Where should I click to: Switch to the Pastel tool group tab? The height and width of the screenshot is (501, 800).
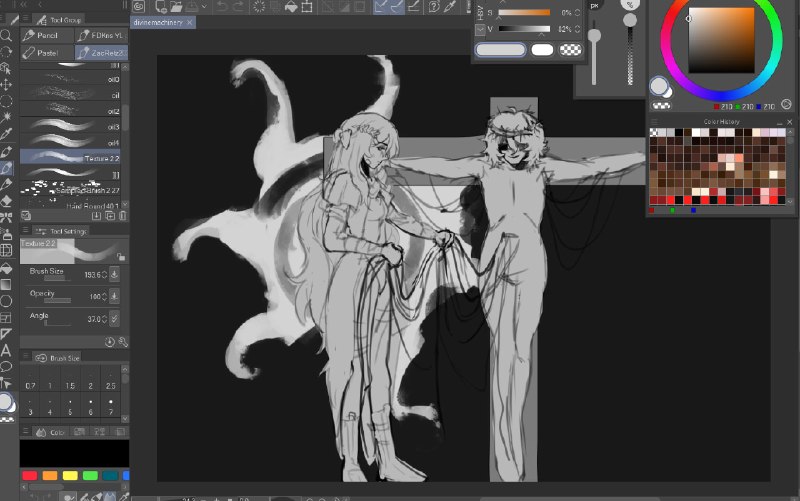tap(47, 53)
